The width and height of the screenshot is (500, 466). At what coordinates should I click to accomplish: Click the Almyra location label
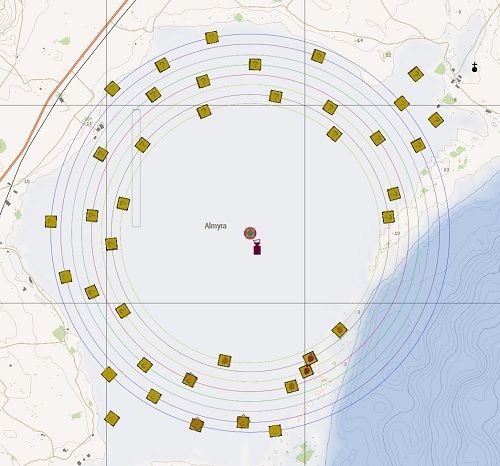pyautogui.click(x=215, y=226)
